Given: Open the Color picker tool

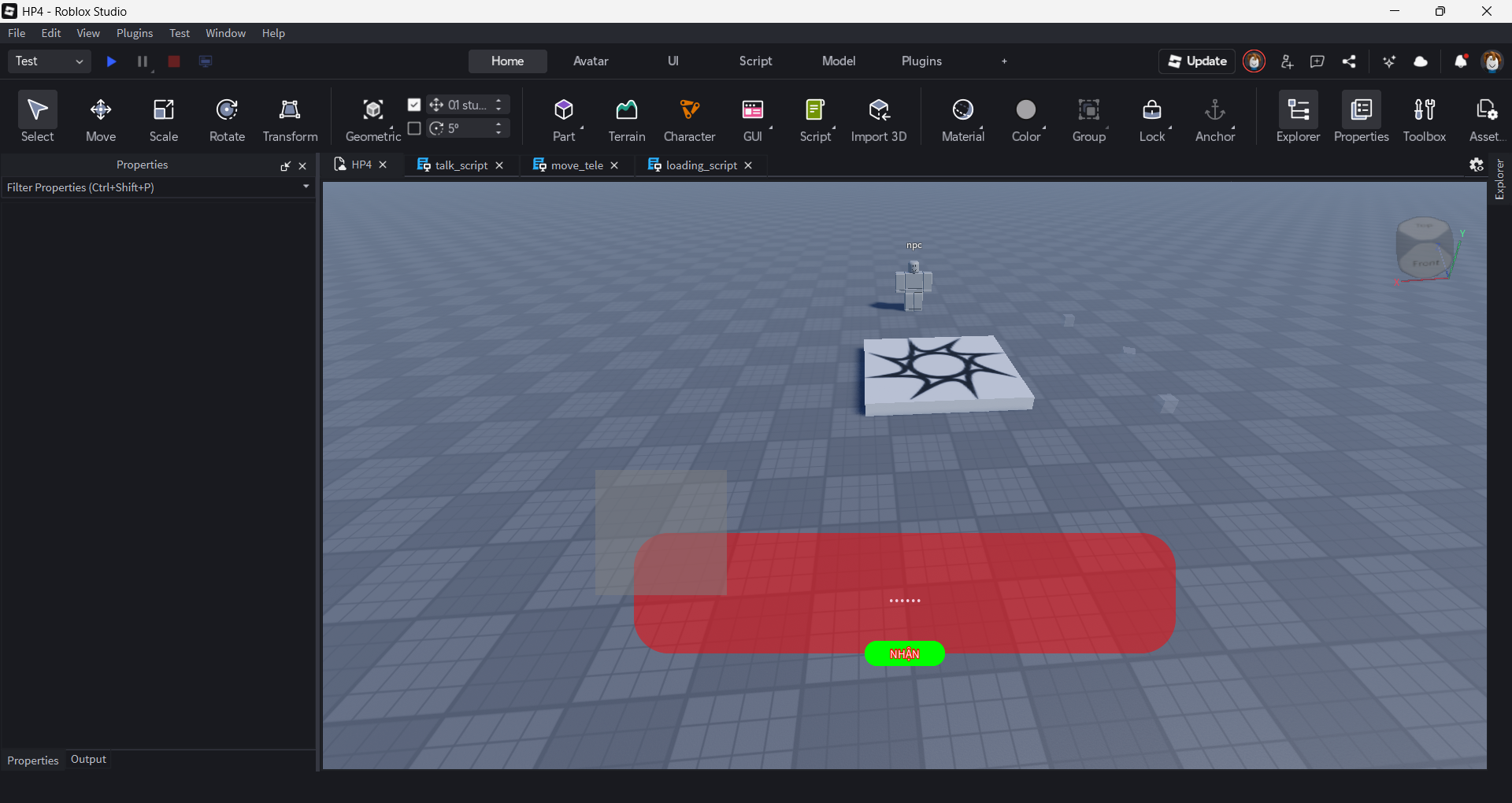Looking at the screenshot, I should (1026, 118).
